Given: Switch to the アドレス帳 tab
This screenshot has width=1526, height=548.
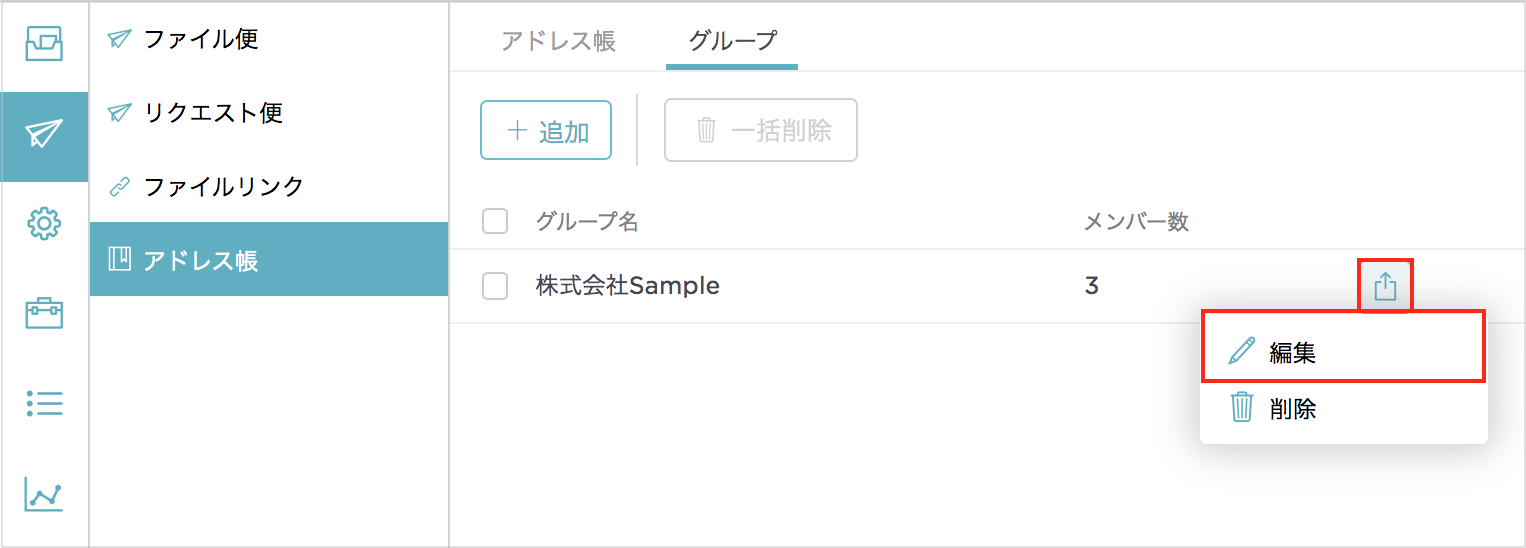Looking at the screenshot, I should 558,41.
